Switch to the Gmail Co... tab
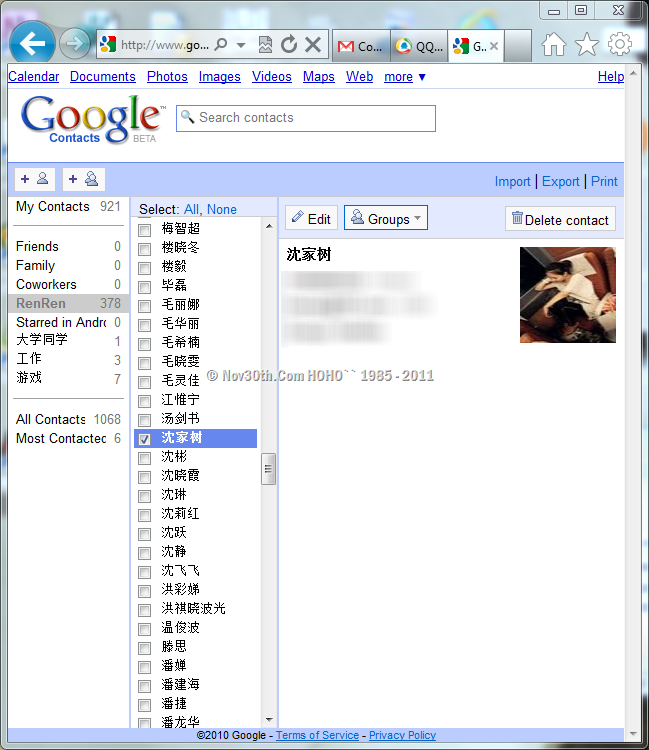The image size is (649, 750). pos(361,46)
